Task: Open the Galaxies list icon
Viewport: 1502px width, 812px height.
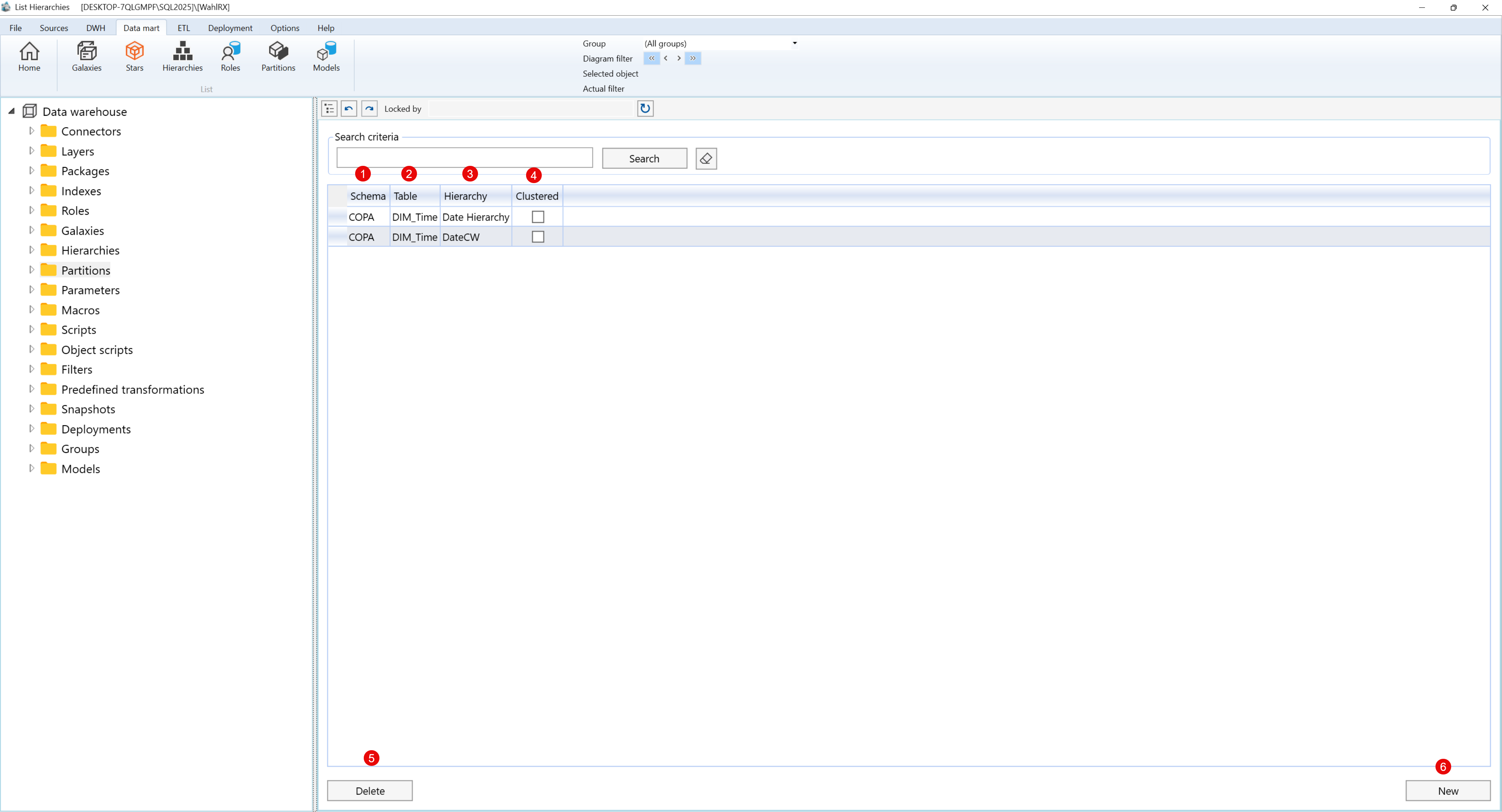Action: coord(86,56)
